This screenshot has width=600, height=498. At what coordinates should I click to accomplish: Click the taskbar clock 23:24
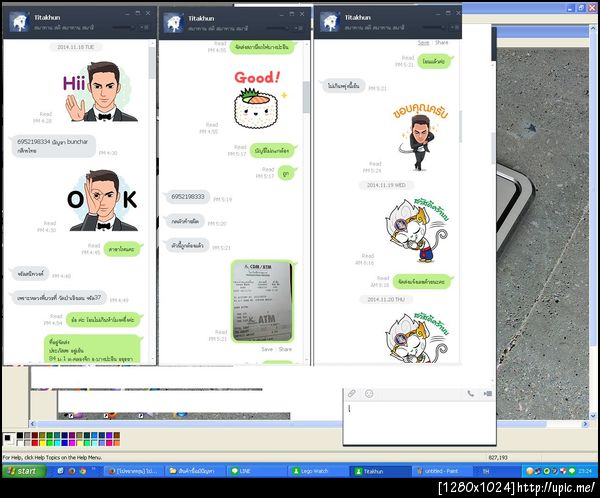tap(586, 471)
